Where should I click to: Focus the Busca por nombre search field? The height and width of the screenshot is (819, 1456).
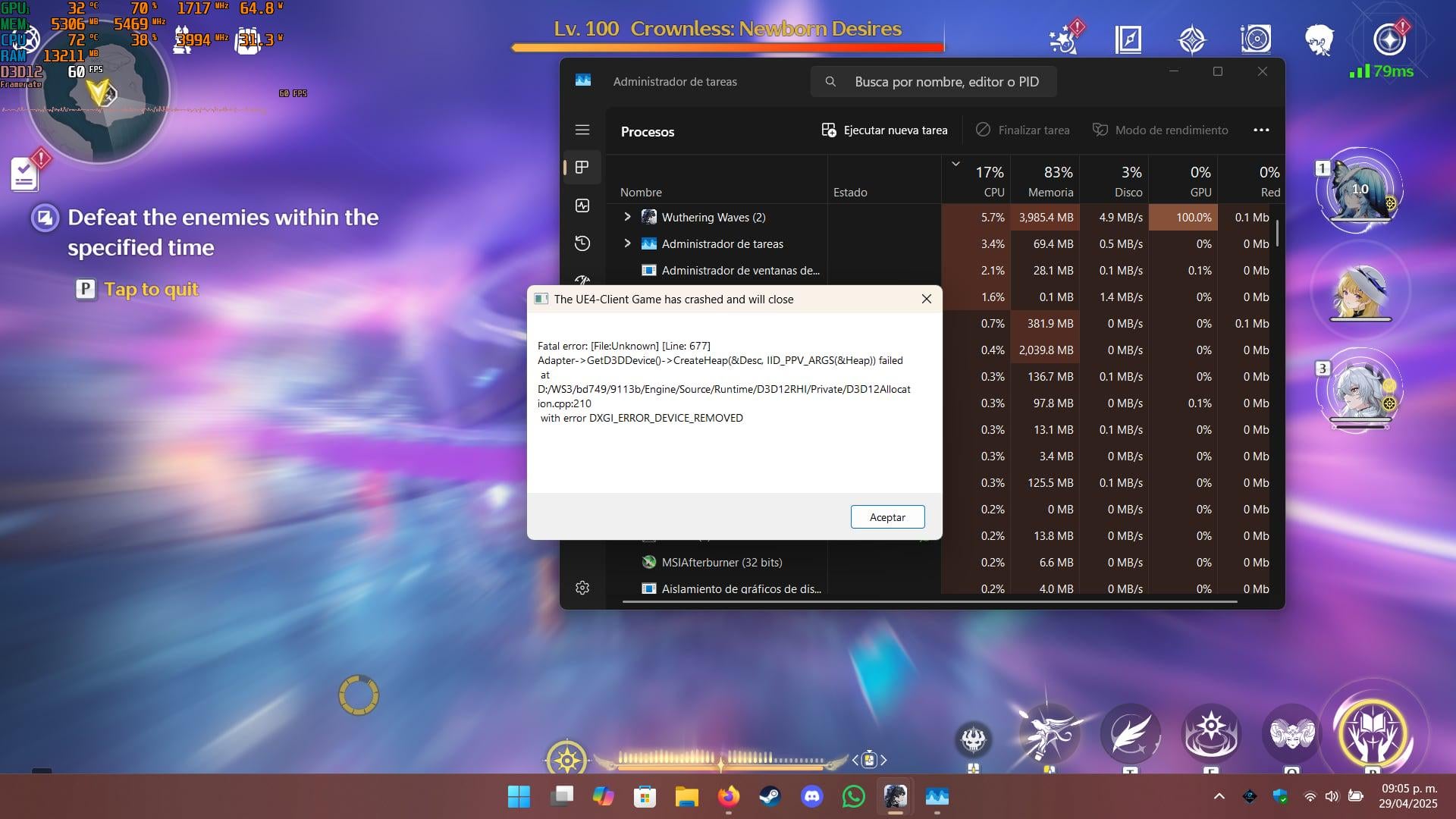pyautogui.click(x=934, y=81)
